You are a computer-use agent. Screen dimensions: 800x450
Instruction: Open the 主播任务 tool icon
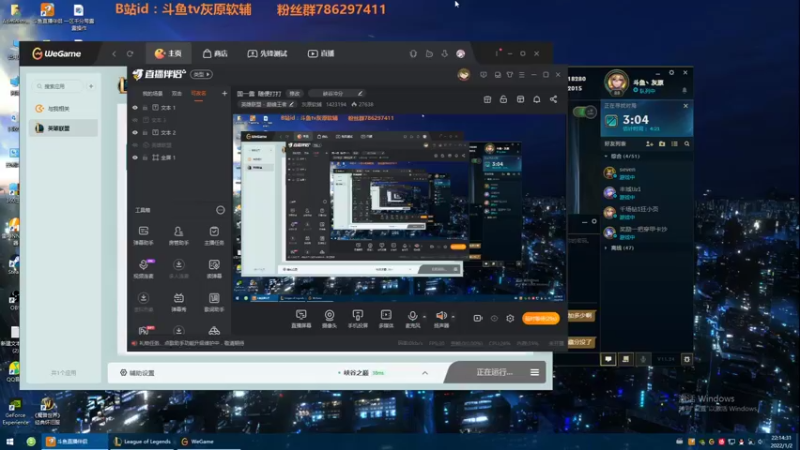tap(214, 235)
